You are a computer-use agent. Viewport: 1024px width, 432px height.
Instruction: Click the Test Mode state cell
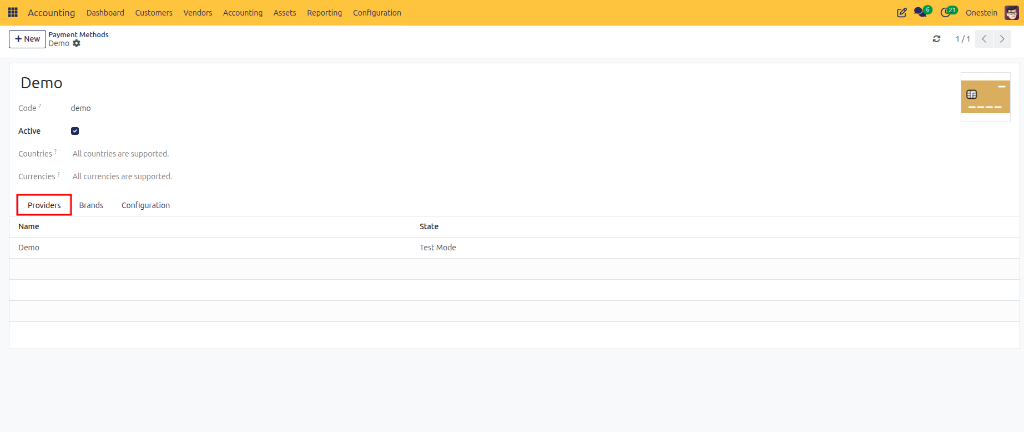[438, 248]
